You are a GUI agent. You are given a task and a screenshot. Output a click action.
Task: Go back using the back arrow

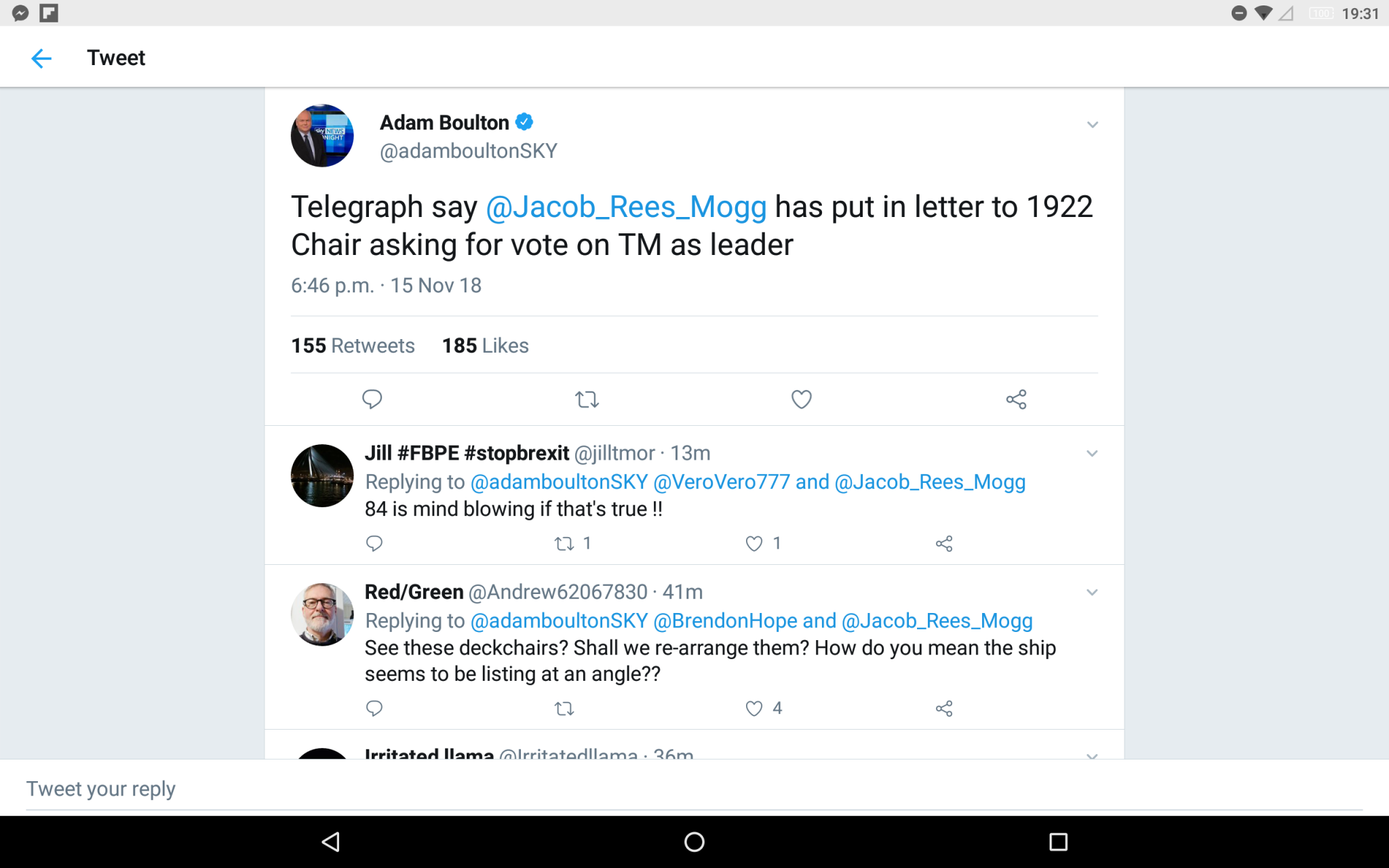point(41,58)
